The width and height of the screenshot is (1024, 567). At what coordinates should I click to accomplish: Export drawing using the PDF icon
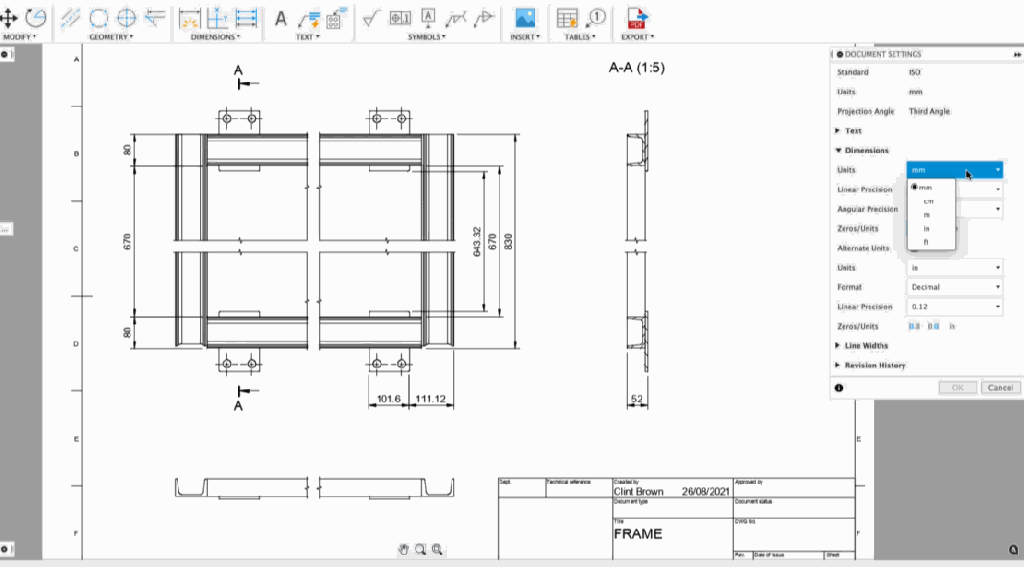pos(635,17)
